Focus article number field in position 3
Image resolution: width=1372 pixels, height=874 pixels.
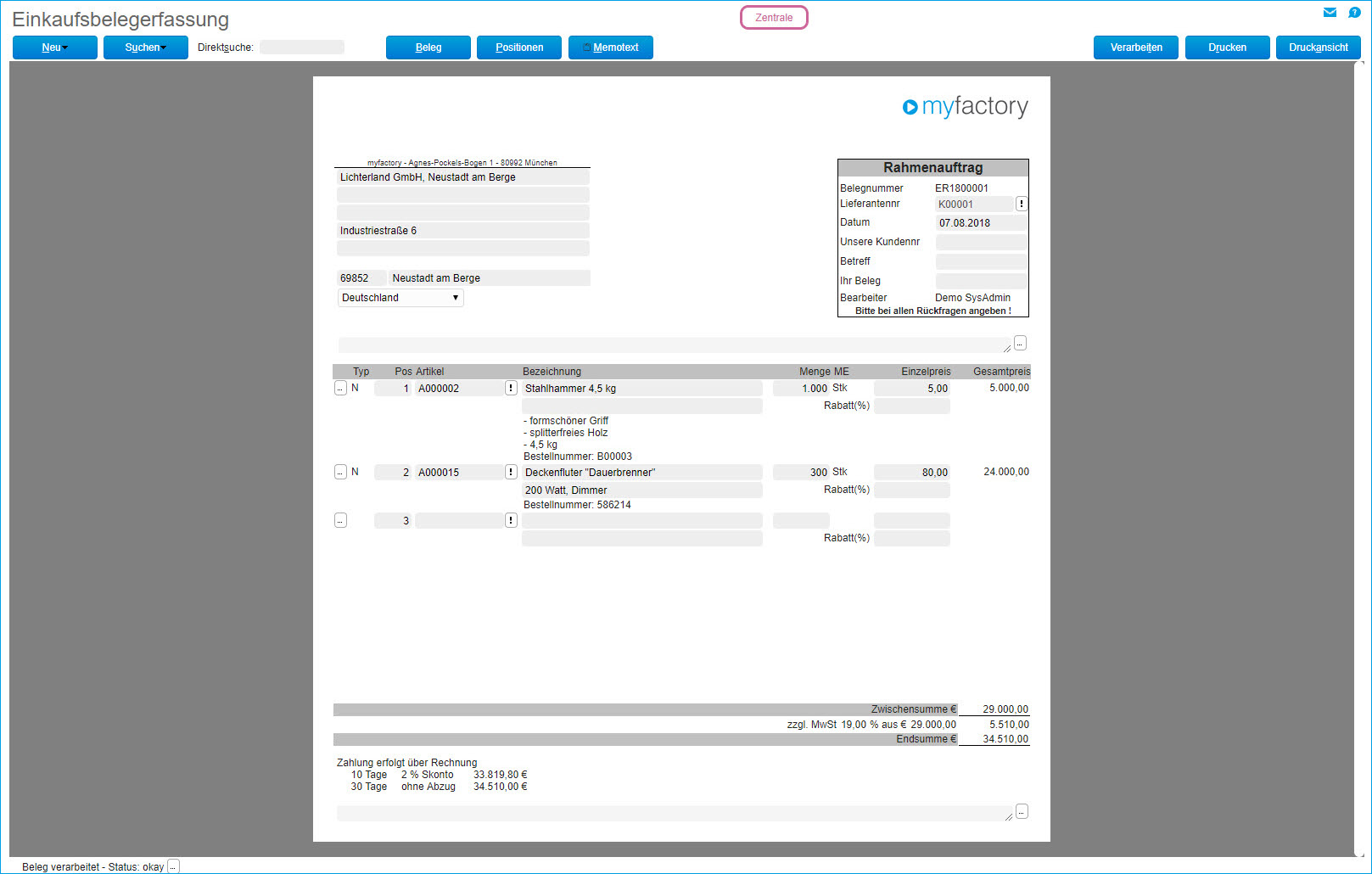click(460, 521)
